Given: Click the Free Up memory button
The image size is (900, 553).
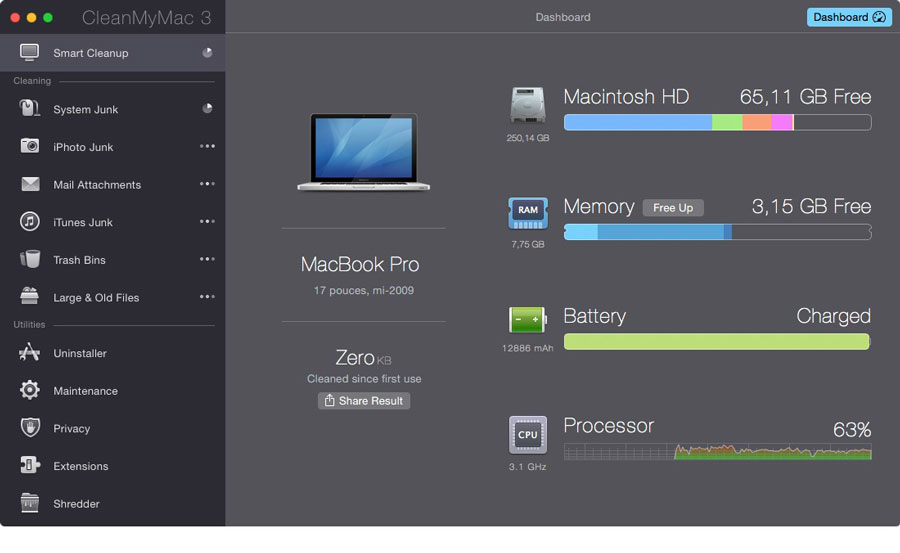Looking at the screenshot, I should (x=673, y=208).
